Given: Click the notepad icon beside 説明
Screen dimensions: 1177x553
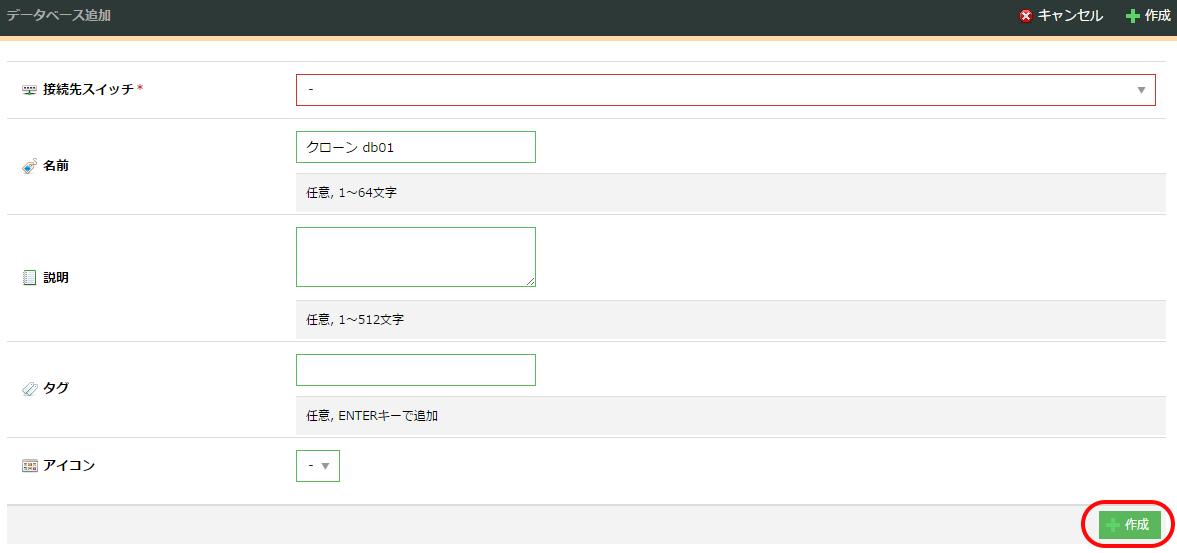Looking at the screenshot, I should [29, 278].
